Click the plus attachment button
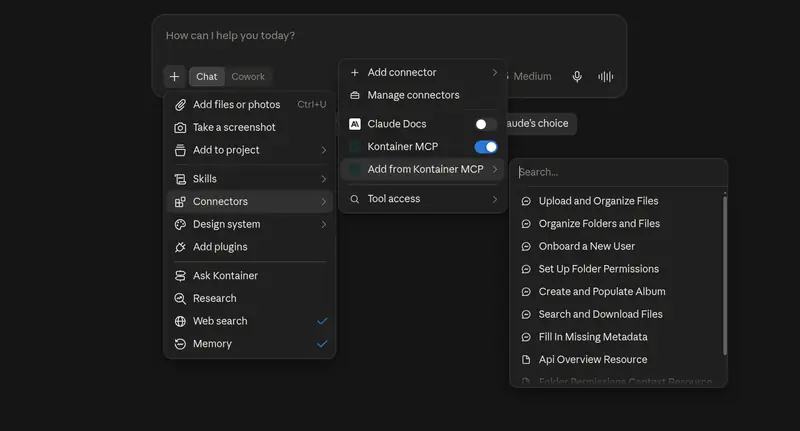The height and width of the screenshot is (431, 800). pos(174,77)
